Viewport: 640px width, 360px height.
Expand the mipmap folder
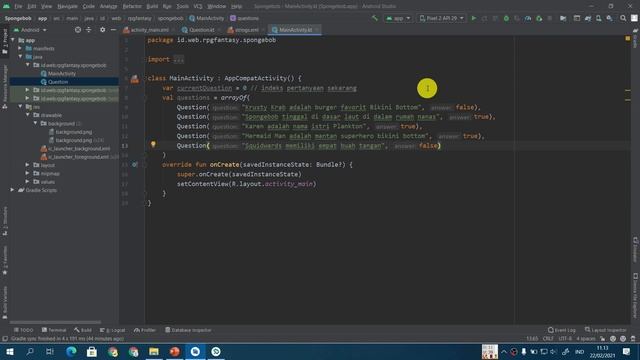coord(27,173)
